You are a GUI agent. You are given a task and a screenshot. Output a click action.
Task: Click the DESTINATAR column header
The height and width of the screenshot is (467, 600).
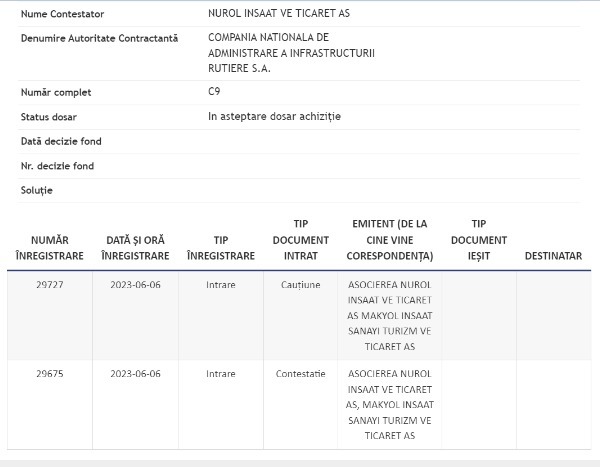pos(553,256)
